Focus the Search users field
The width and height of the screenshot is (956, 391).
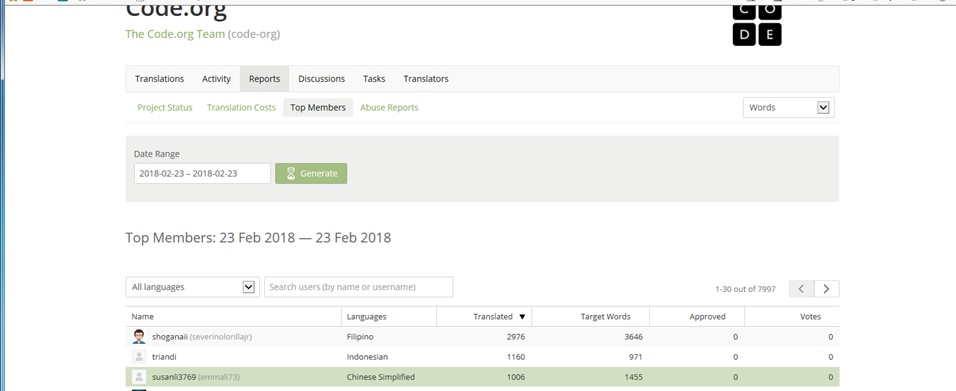pos(358,287)
